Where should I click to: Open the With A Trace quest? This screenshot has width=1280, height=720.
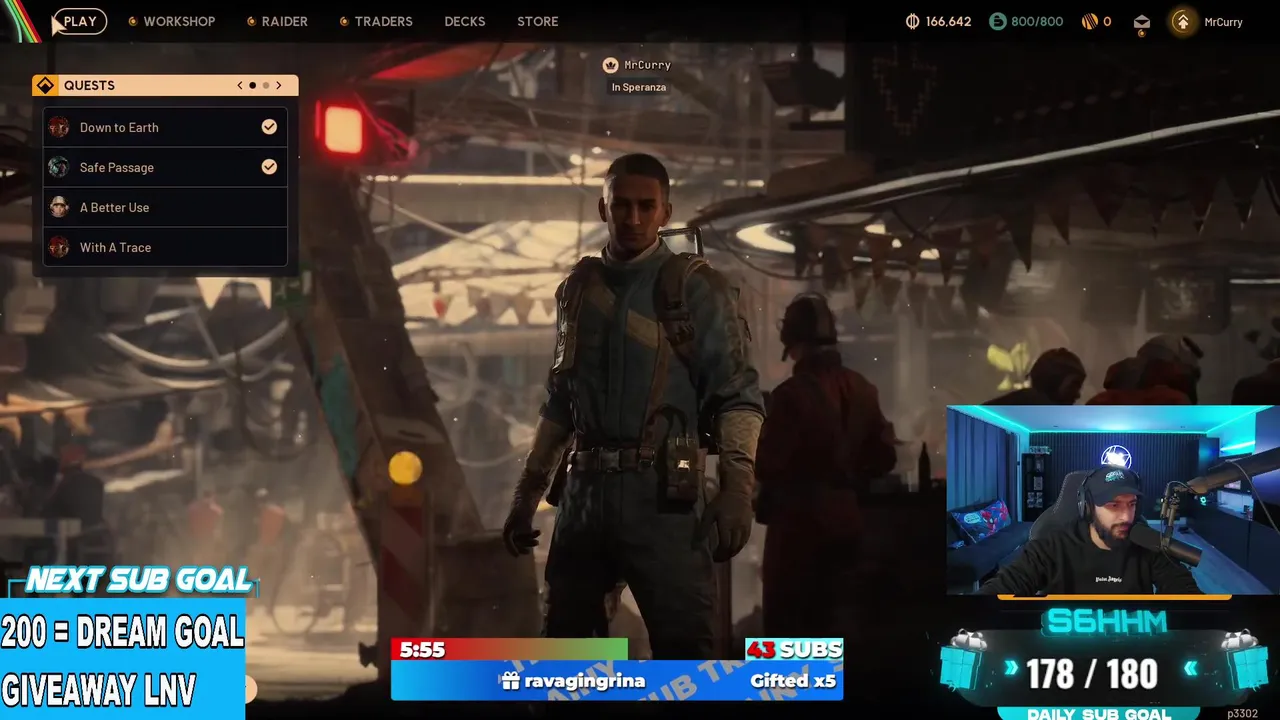[x=165, y=247]
